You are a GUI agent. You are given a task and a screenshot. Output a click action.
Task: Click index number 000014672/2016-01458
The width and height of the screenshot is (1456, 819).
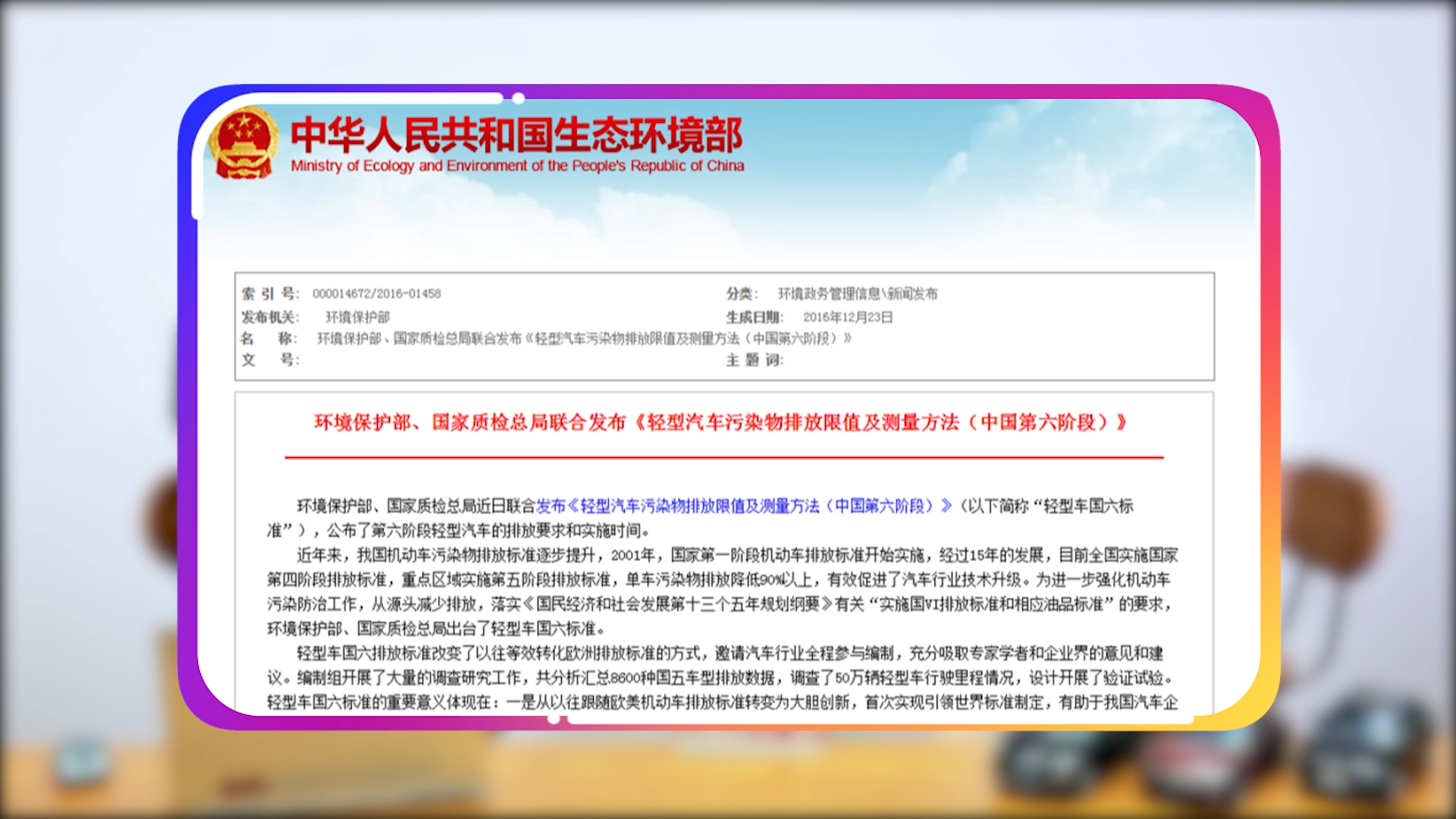point(376,293)
